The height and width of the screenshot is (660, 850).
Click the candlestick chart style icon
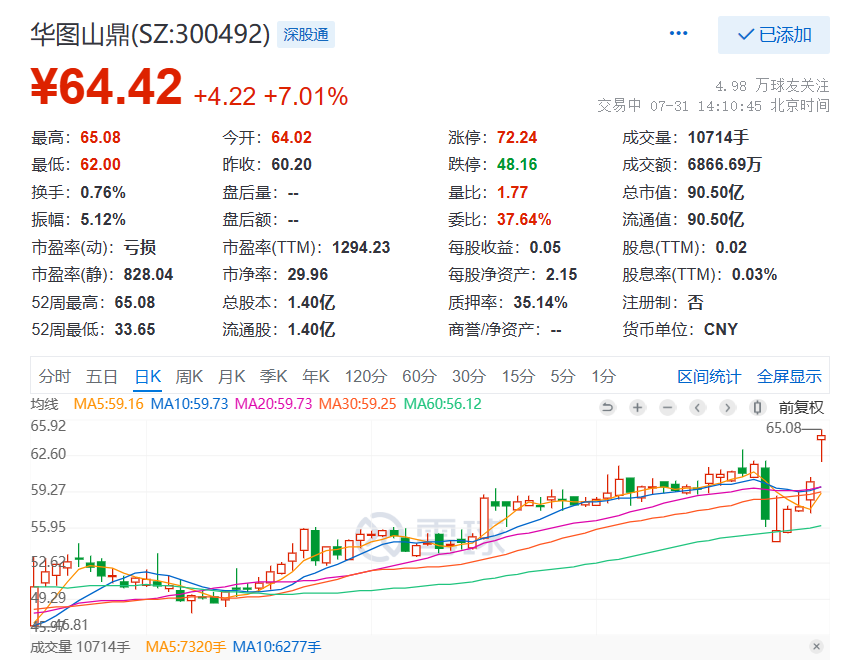click(757, 407)
